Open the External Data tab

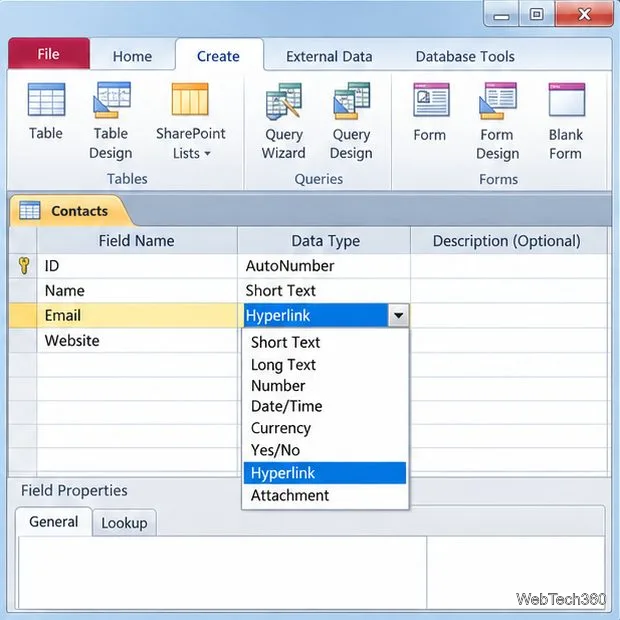329,56
